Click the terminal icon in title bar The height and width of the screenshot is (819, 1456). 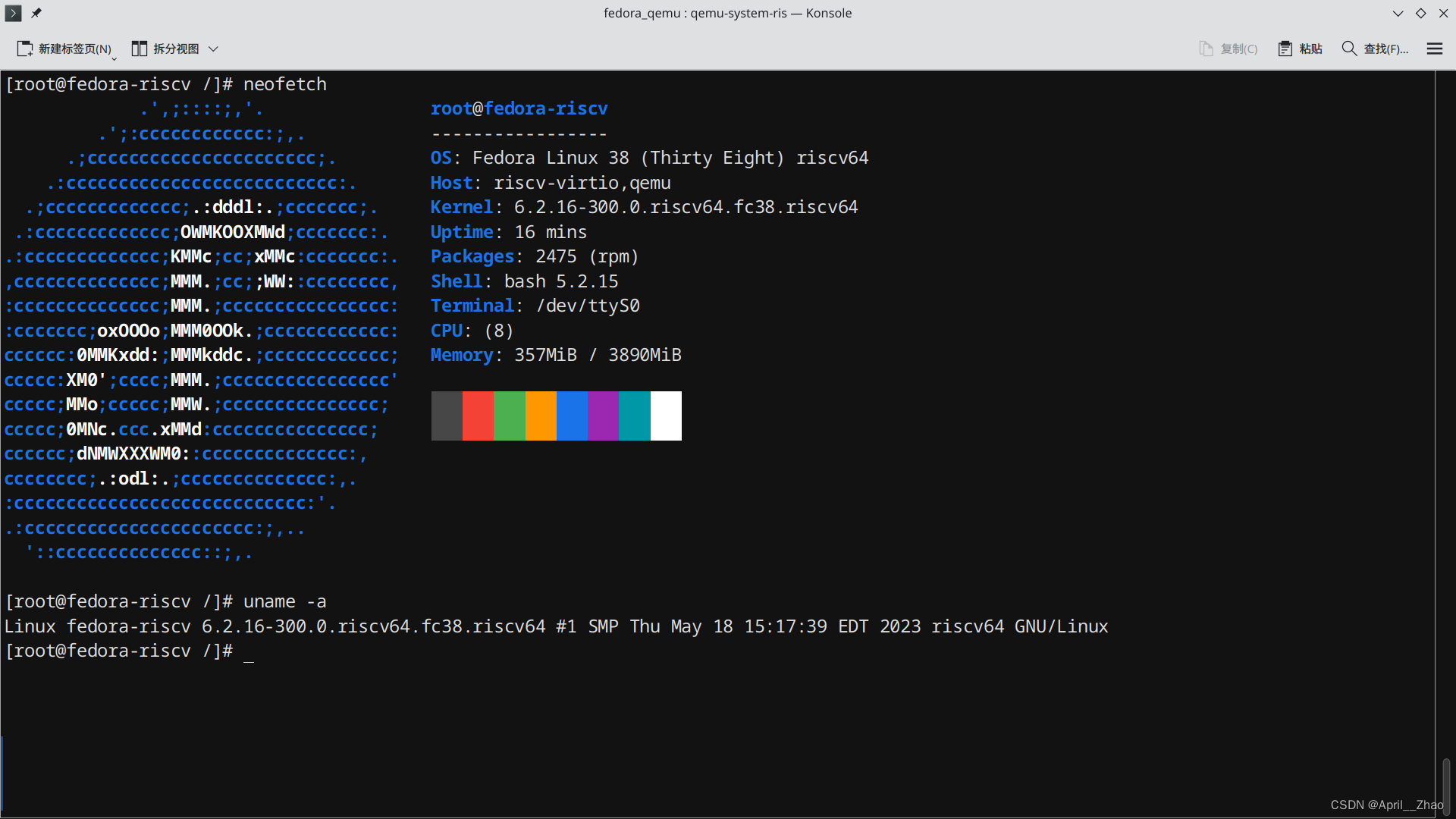pos(13,13)
